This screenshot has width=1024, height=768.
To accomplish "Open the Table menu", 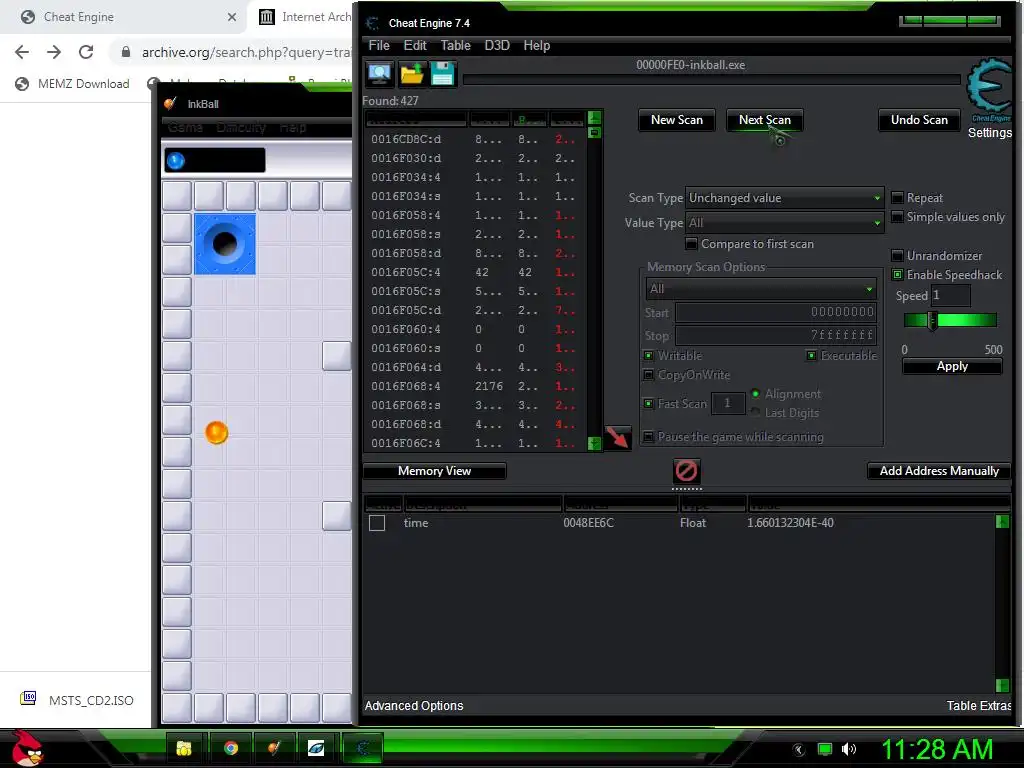I will [455, 45].
